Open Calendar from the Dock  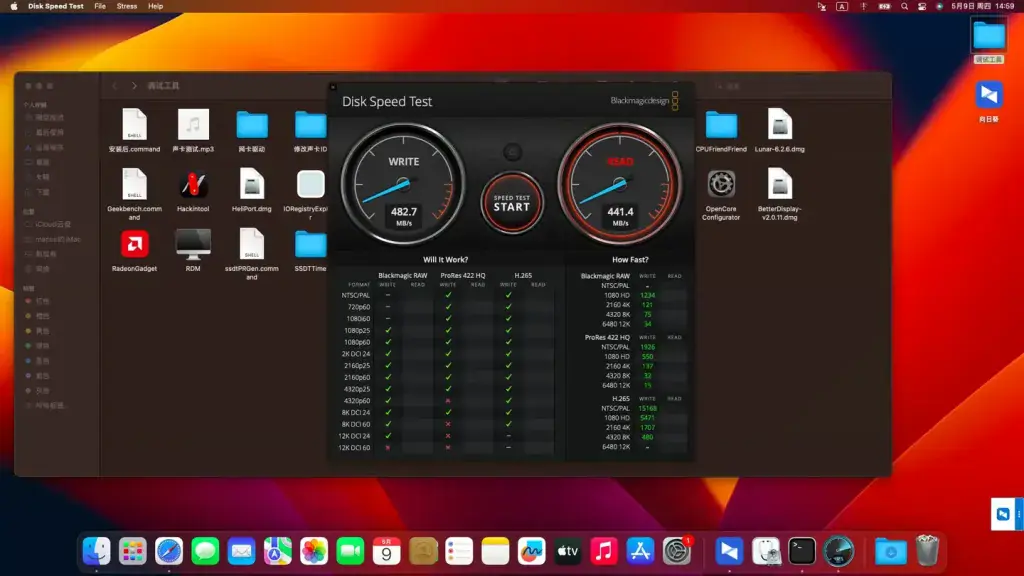pos(387,551)
